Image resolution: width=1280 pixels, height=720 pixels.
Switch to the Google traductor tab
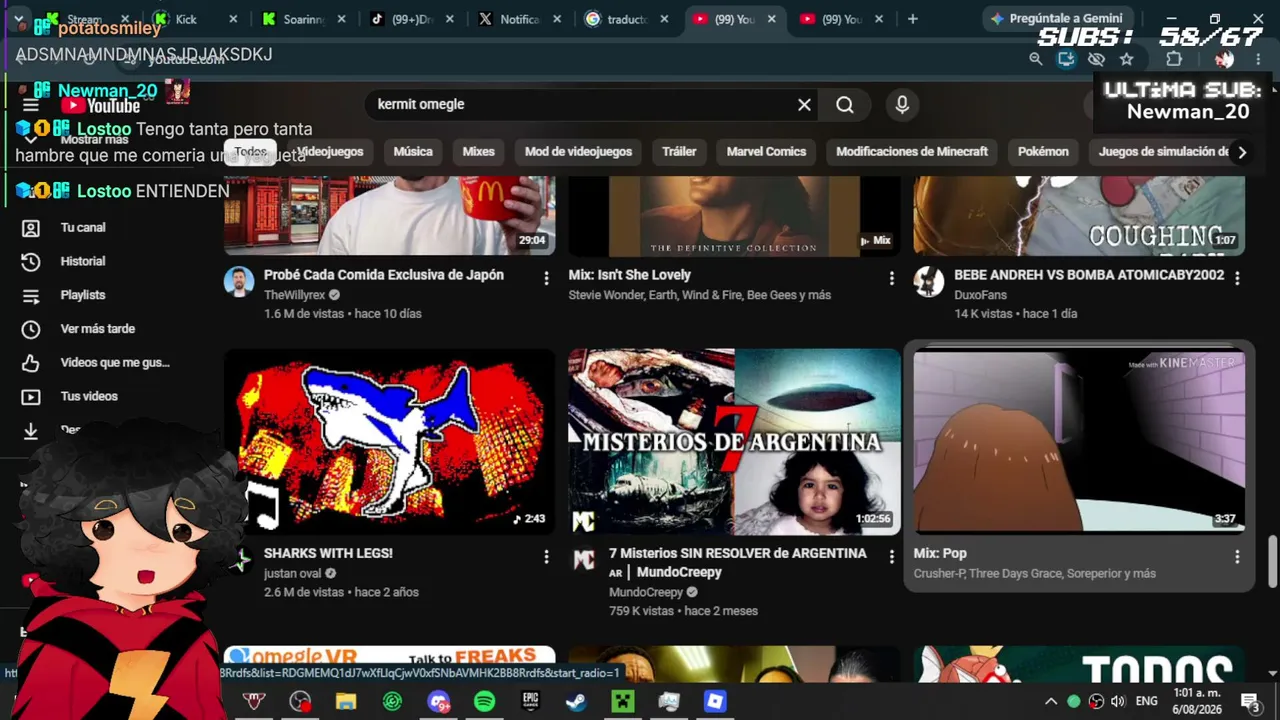(628, 19)
